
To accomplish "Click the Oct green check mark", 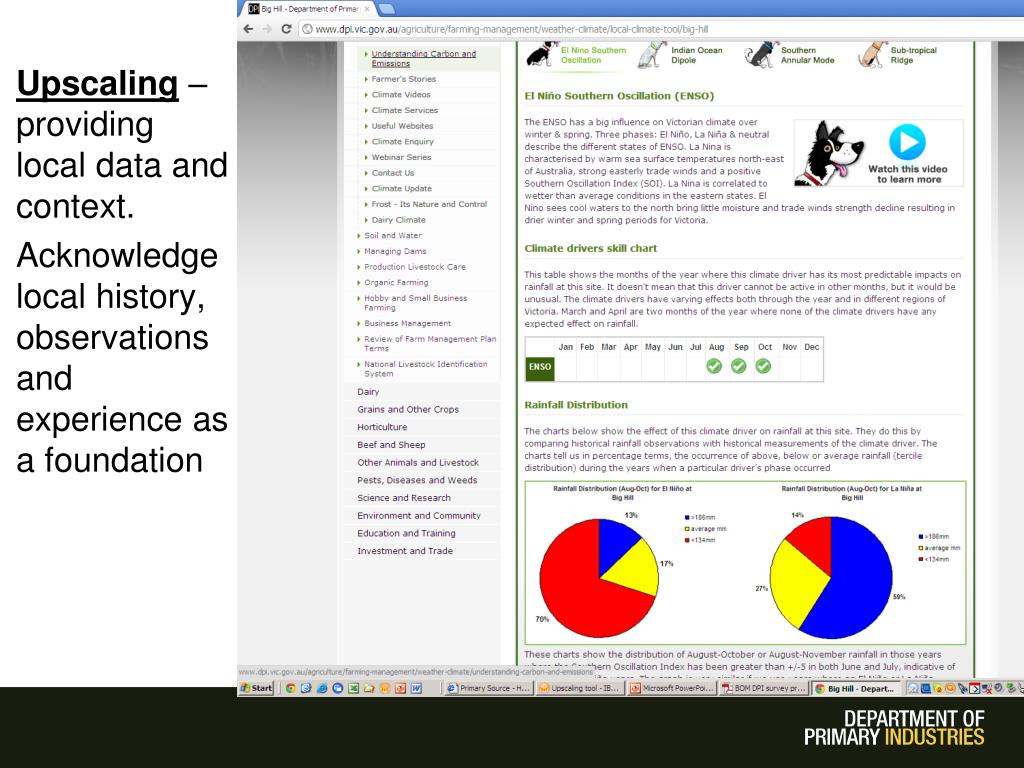I will pos(763,366).
